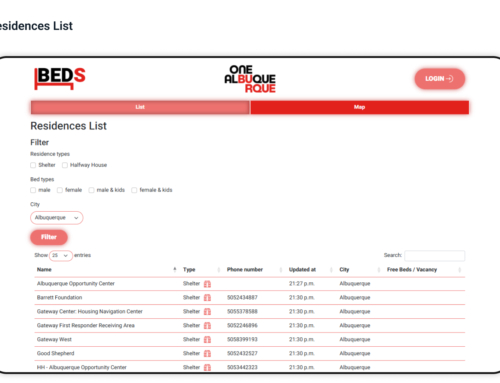Select HH - Albuquerque Opportunity Center name
Viewport: 500px width, 383px height.
82,367
